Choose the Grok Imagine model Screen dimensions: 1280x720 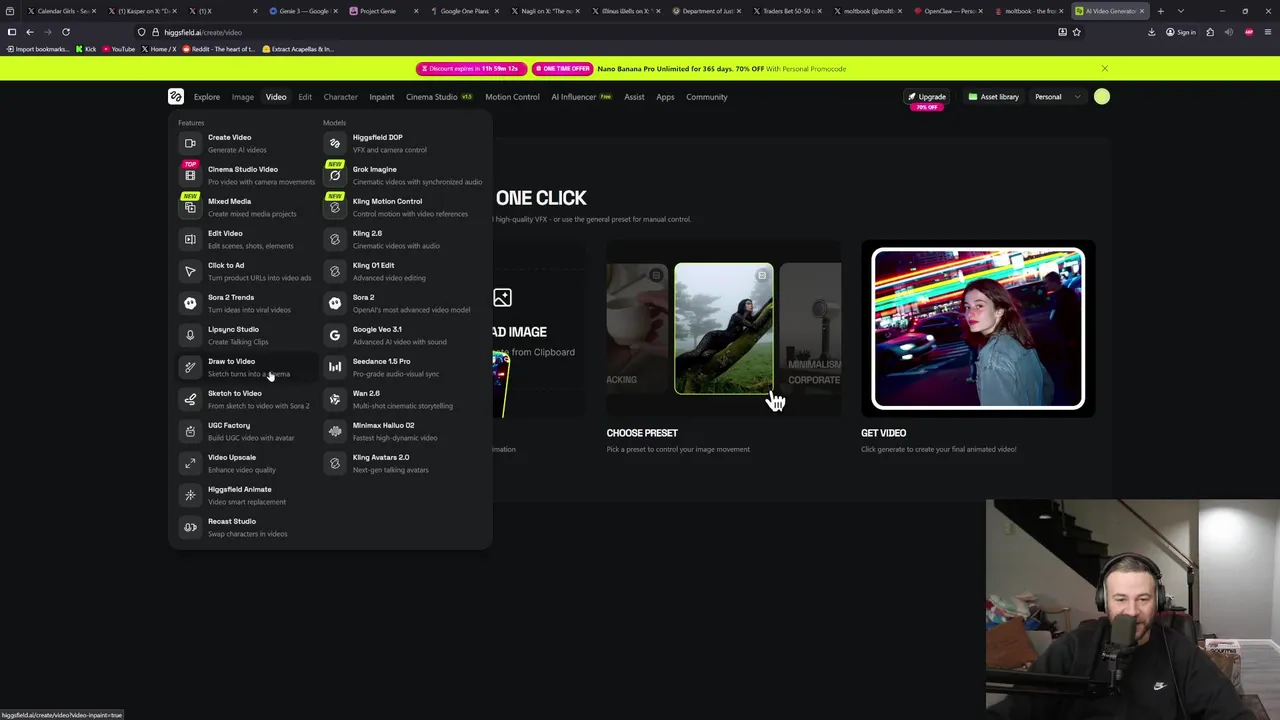click(403, 175)
